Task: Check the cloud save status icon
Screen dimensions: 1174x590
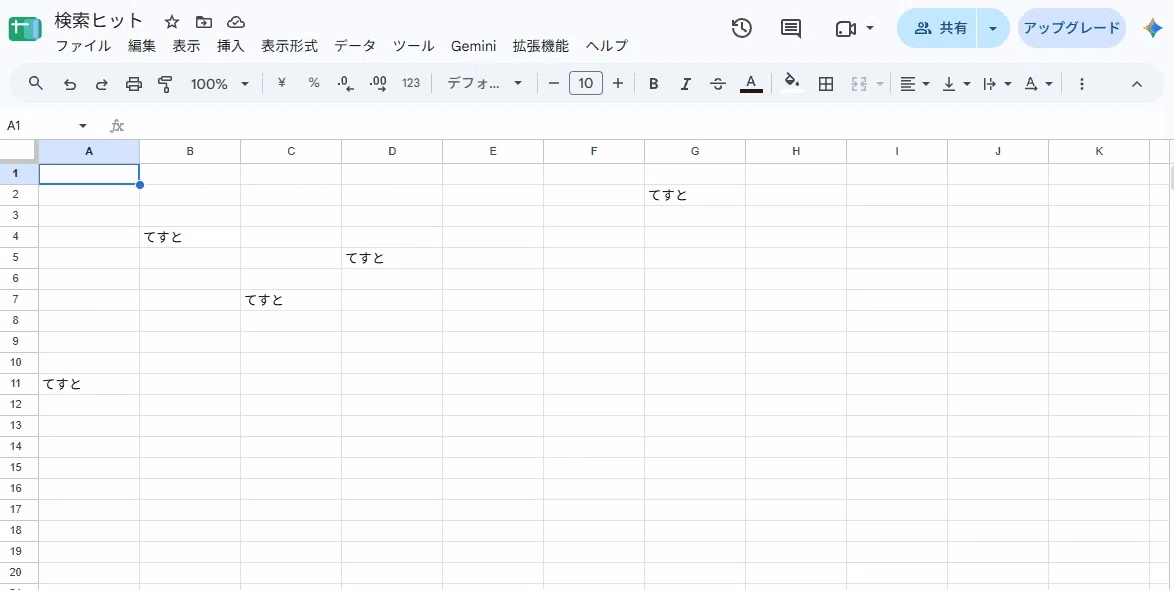Action: (x=236, y=22)
